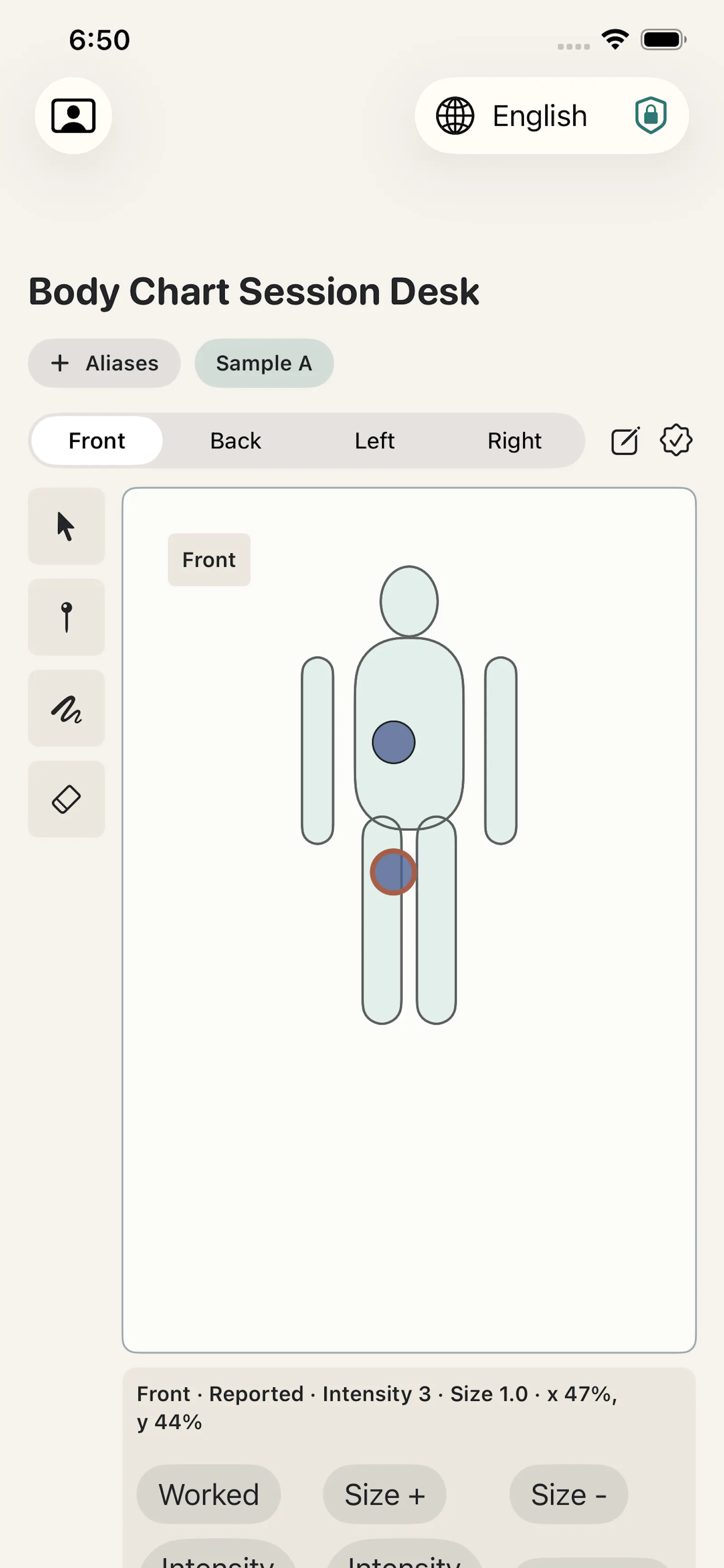Select the blue marker on the torso
The width and height of the screenshot is (724, 1568).
tap(394, 743)
